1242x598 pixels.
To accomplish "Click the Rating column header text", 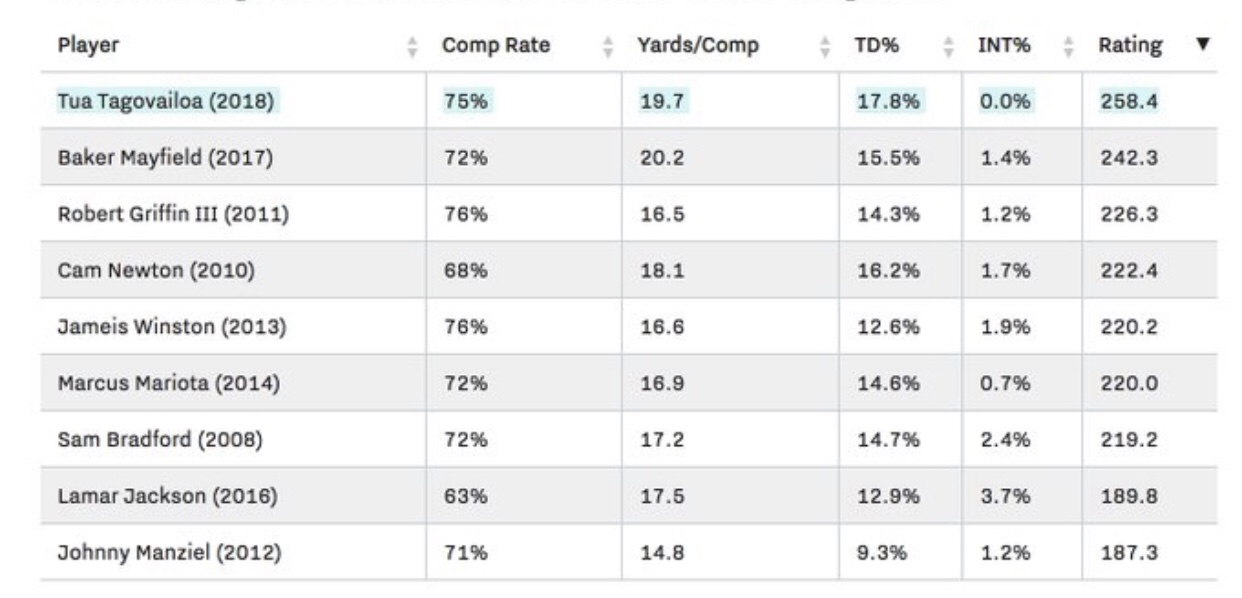I will tap(1130, 45).
